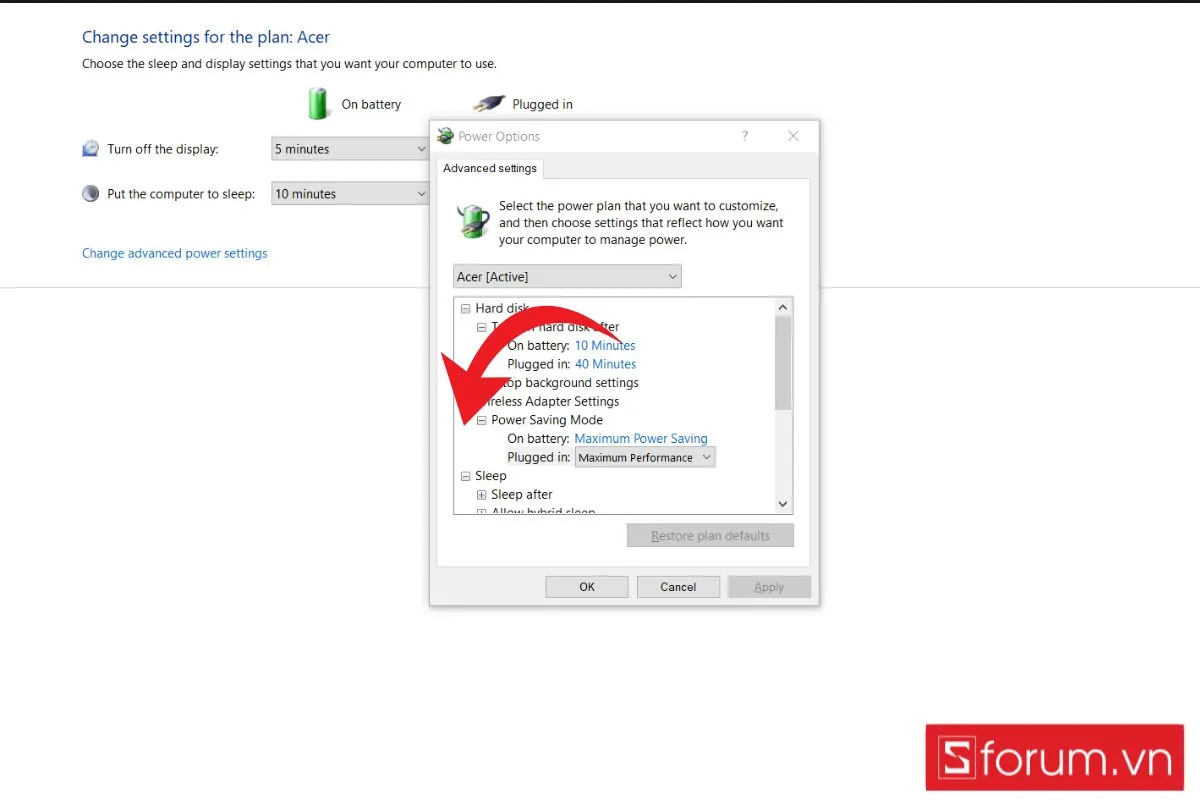Viewport: 1200px width, 800px height.
Task: Collapse the Power Saving Mode node
Action: [481, 421]
